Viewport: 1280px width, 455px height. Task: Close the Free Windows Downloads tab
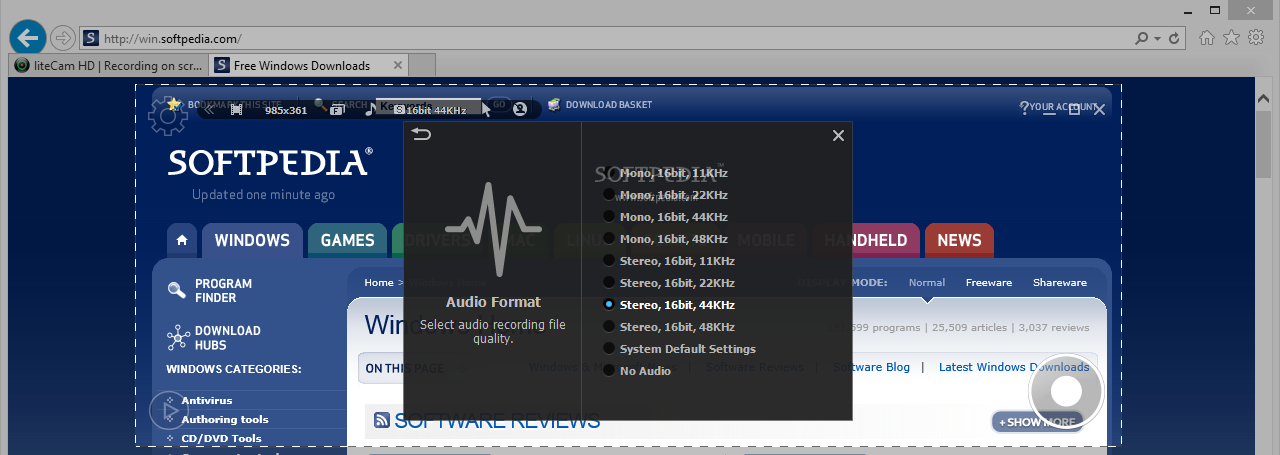click(398, 65)
